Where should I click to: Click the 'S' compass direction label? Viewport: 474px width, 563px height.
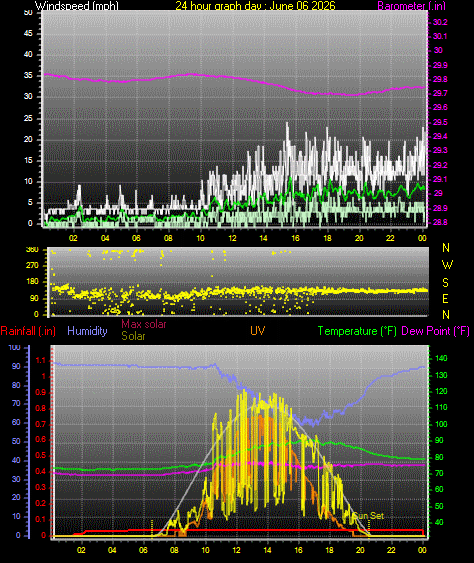coord(445,283)
